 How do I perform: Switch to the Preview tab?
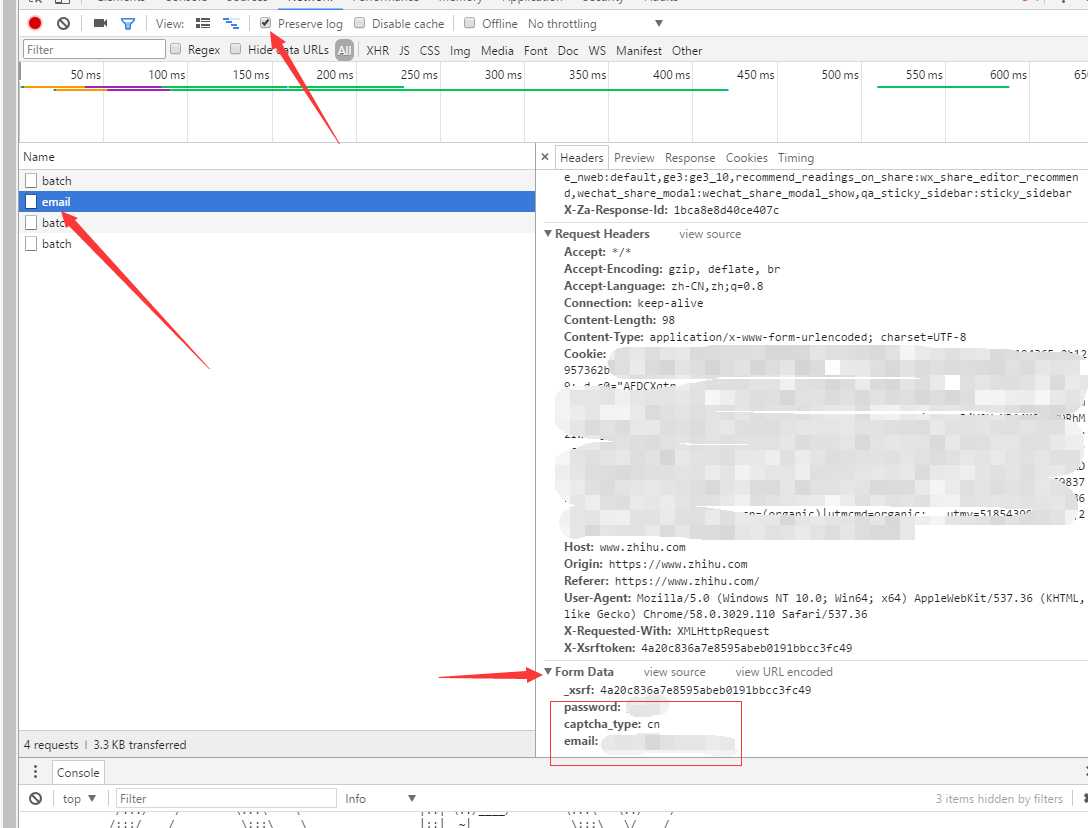click(634, 158)
